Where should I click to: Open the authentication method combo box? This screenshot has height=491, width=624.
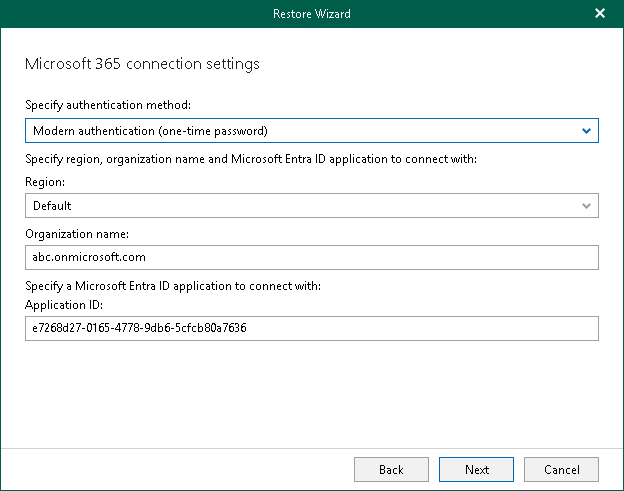click(300, 131)
